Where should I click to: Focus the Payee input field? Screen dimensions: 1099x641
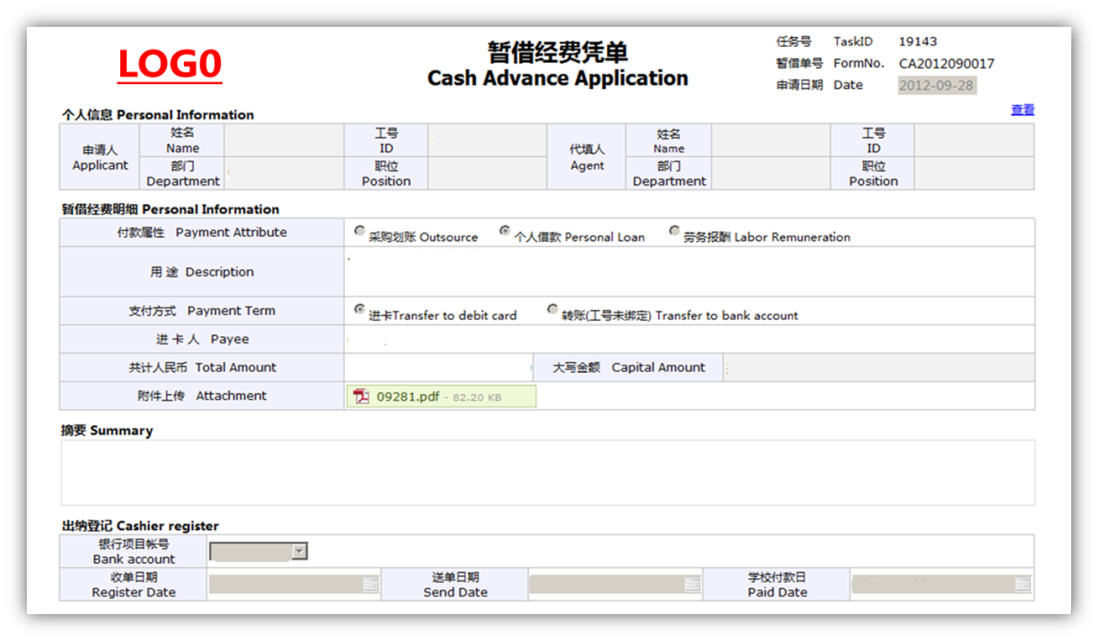(688, 339)
